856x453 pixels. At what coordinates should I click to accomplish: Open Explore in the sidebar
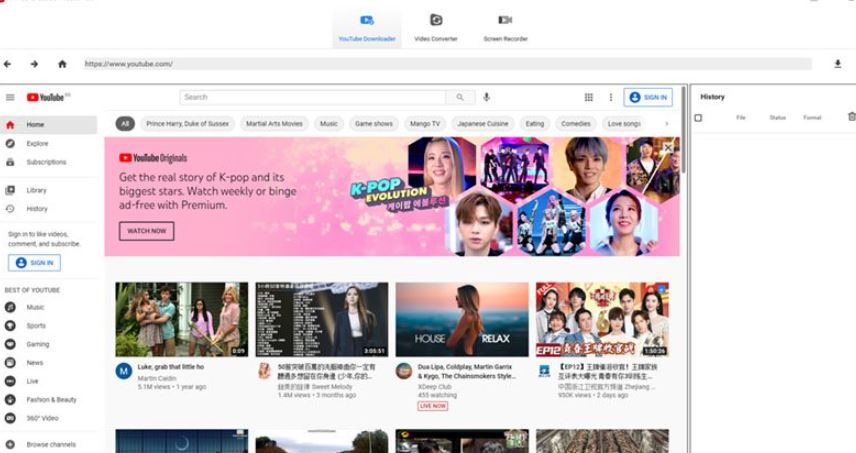[49, 143]
